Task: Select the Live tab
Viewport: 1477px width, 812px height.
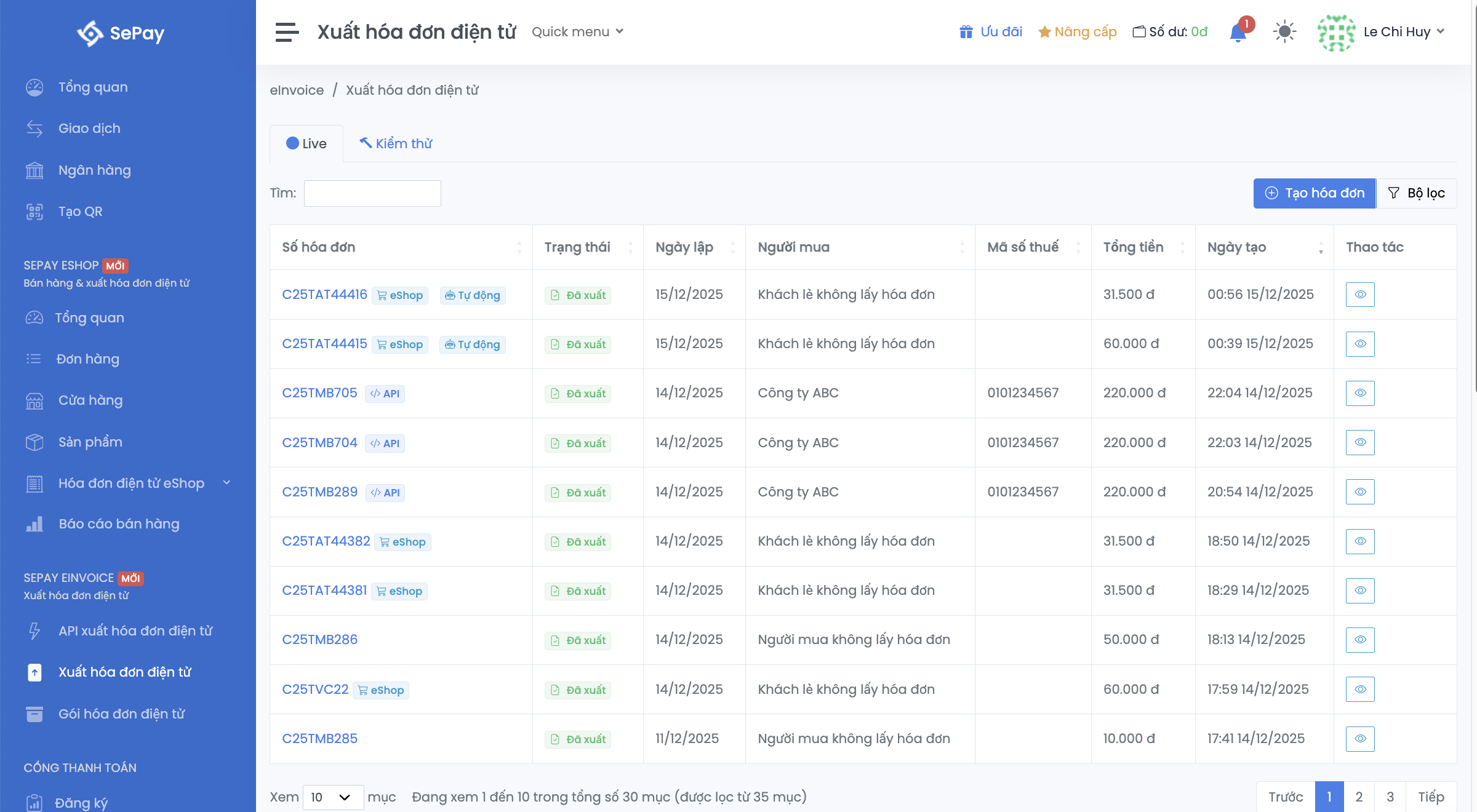Action: coord(306,144)
